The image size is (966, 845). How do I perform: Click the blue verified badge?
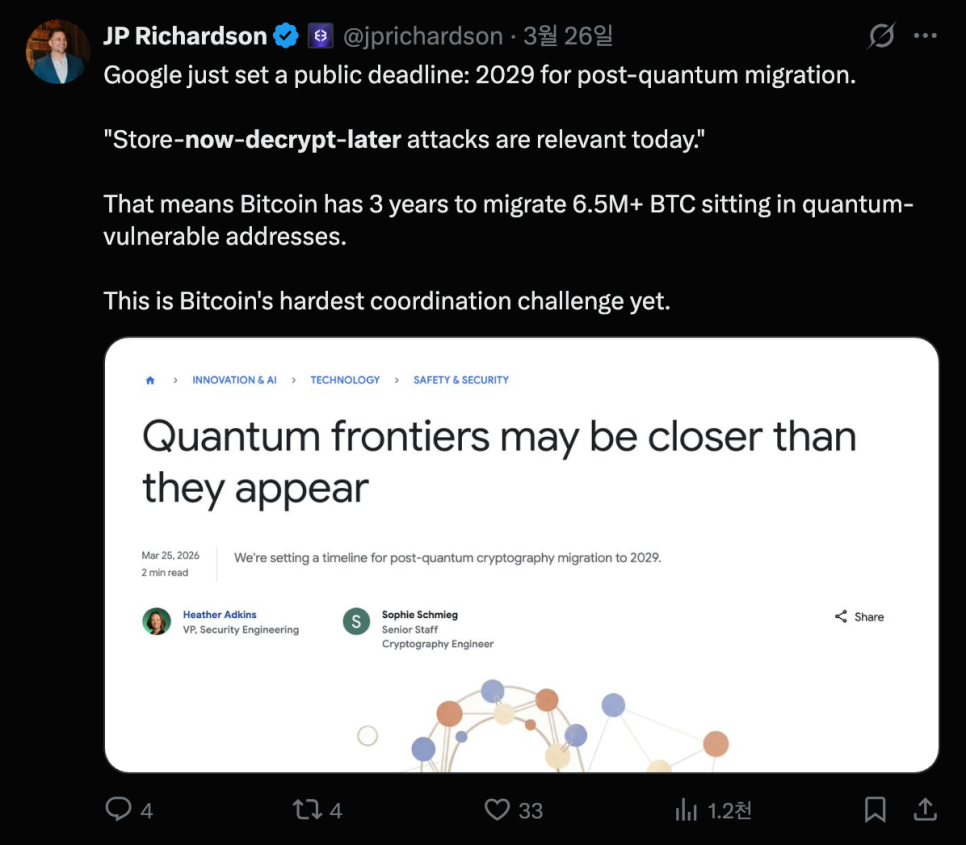pos(286,37)
